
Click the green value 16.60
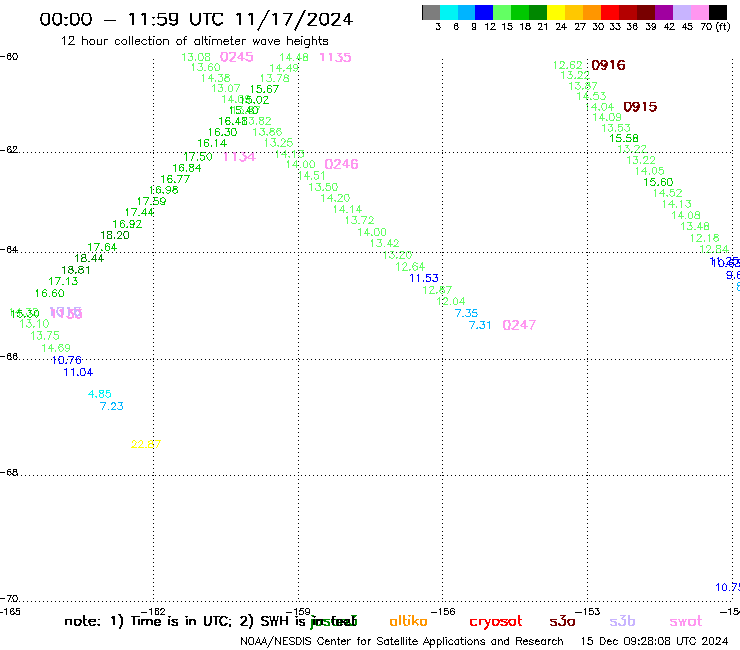point(50,294)
